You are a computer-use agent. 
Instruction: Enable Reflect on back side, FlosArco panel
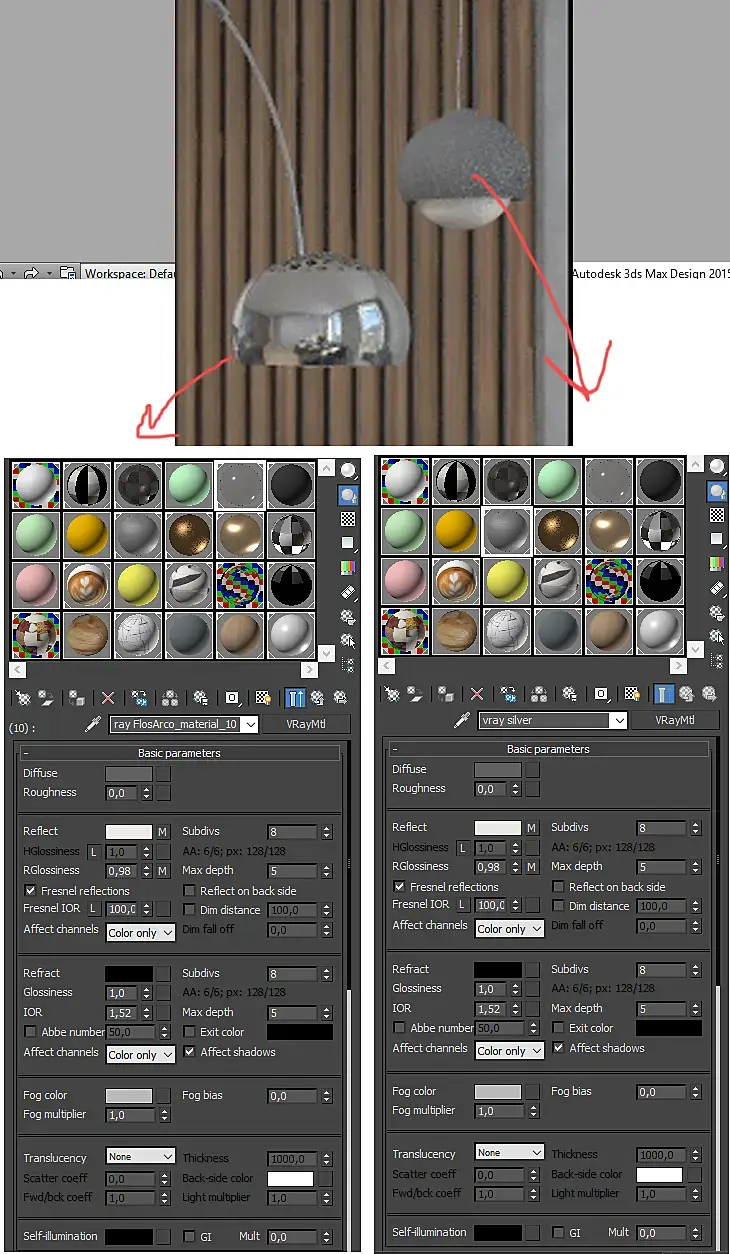click(x=190, y=890)
